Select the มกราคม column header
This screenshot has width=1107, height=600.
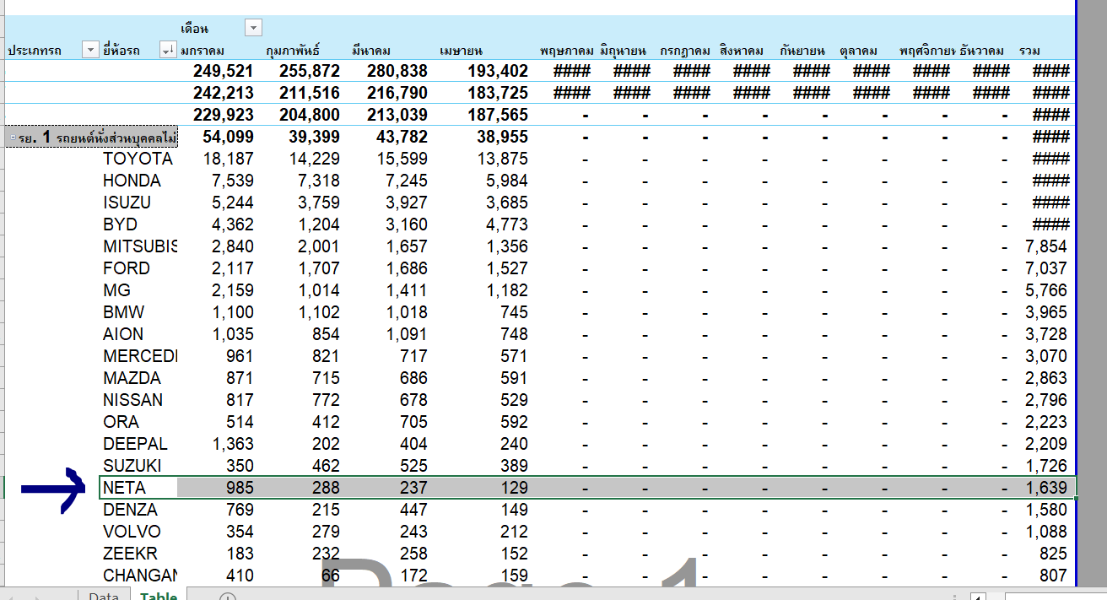point(203,51)
